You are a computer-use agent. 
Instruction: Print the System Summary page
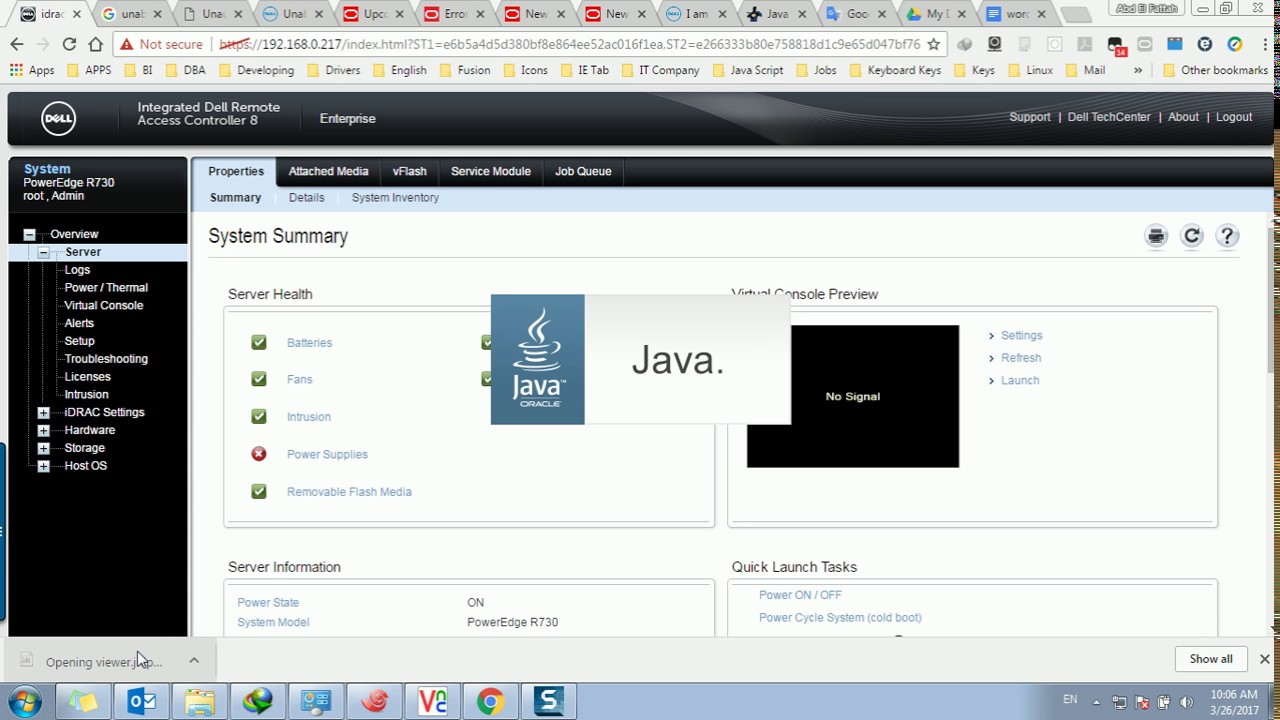[1156, 236]
